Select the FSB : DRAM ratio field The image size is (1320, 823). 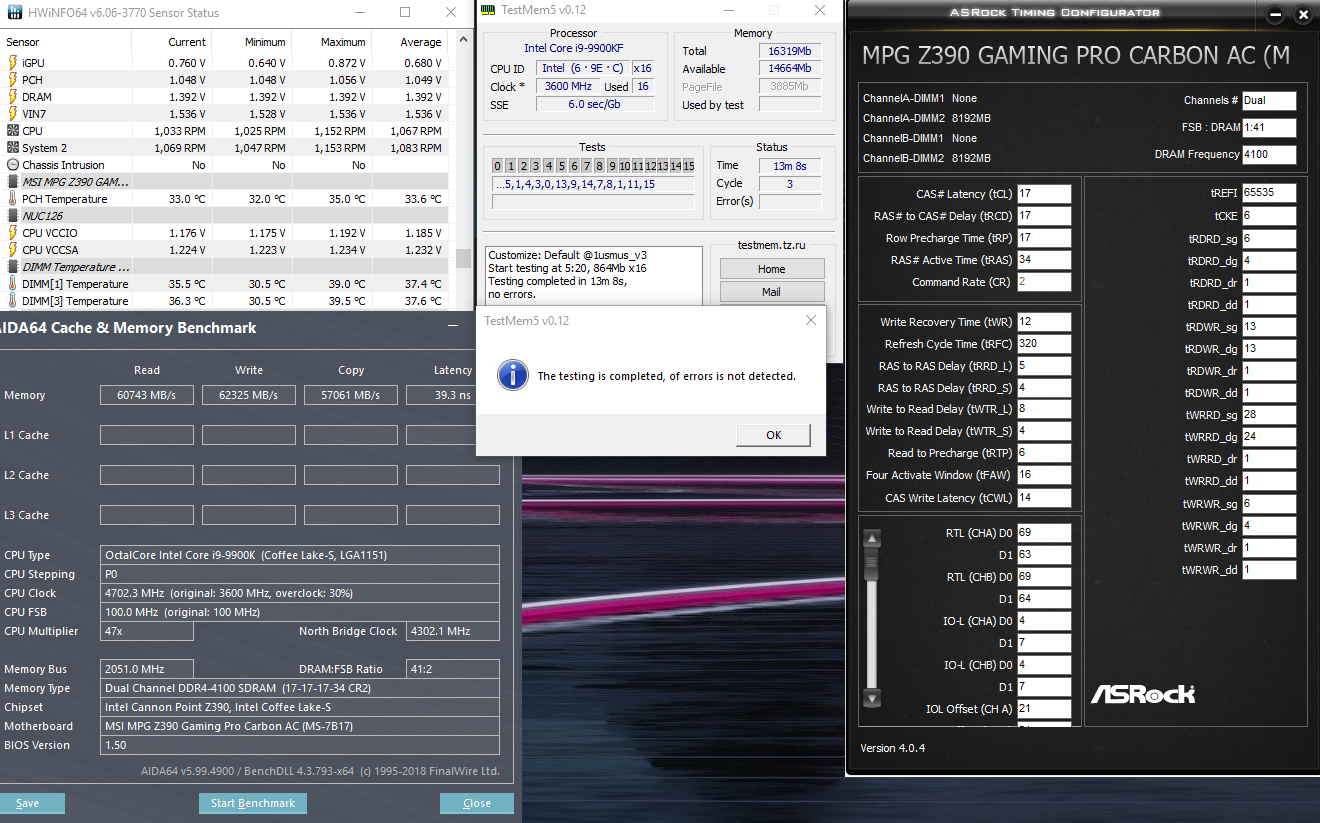tap(1270, 128)
